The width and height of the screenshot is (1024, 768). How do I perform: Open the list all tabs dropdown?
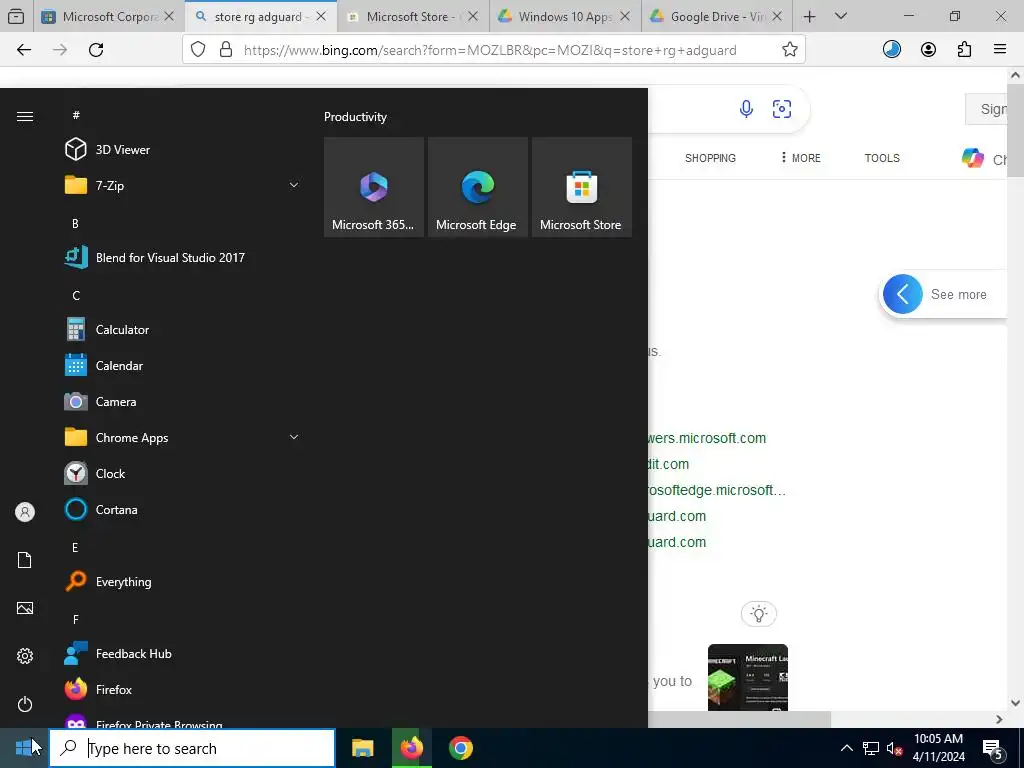[840, 17]
